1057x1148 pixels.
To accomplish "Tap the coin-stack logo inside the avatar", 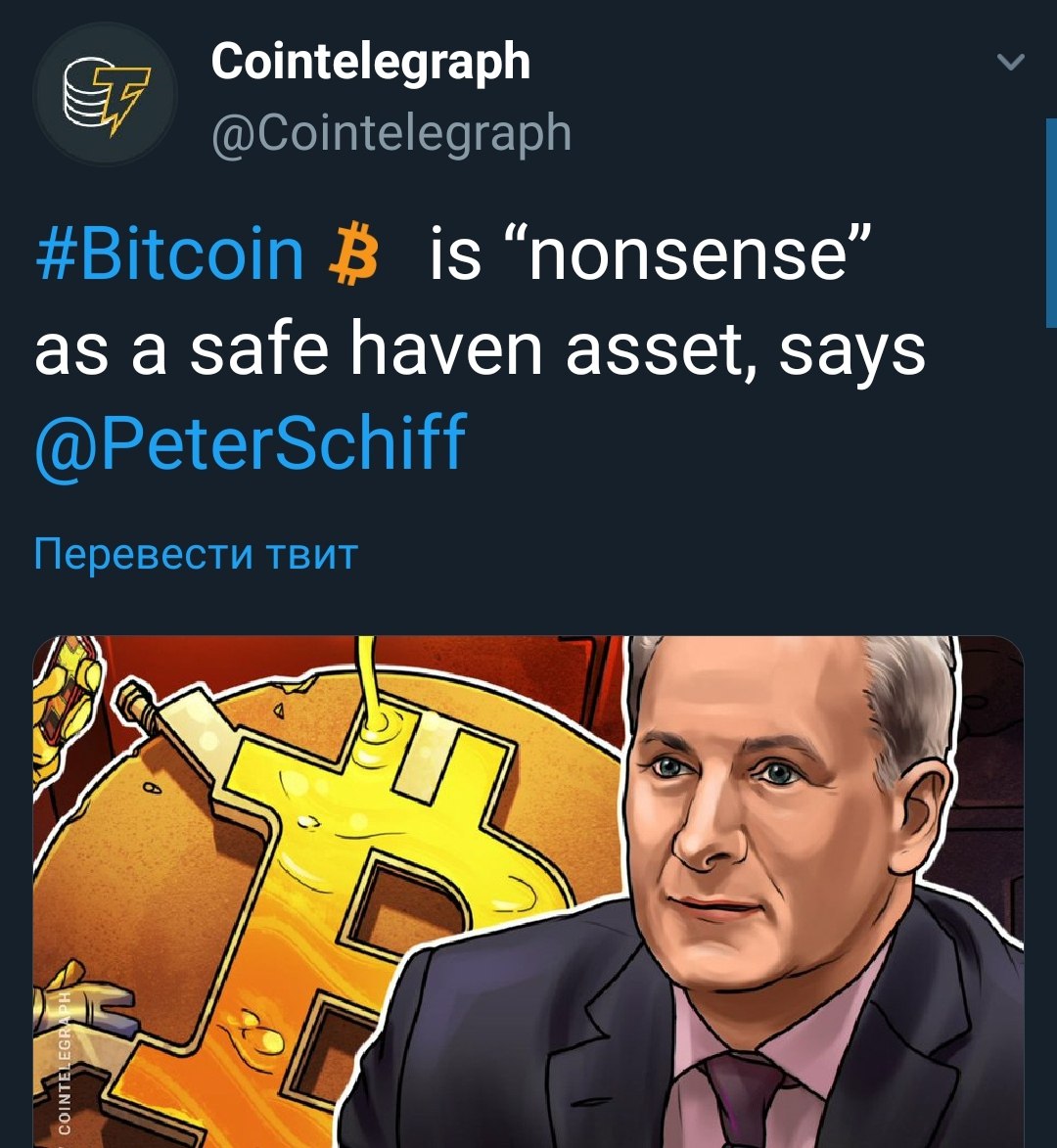I will coord(106,95).
